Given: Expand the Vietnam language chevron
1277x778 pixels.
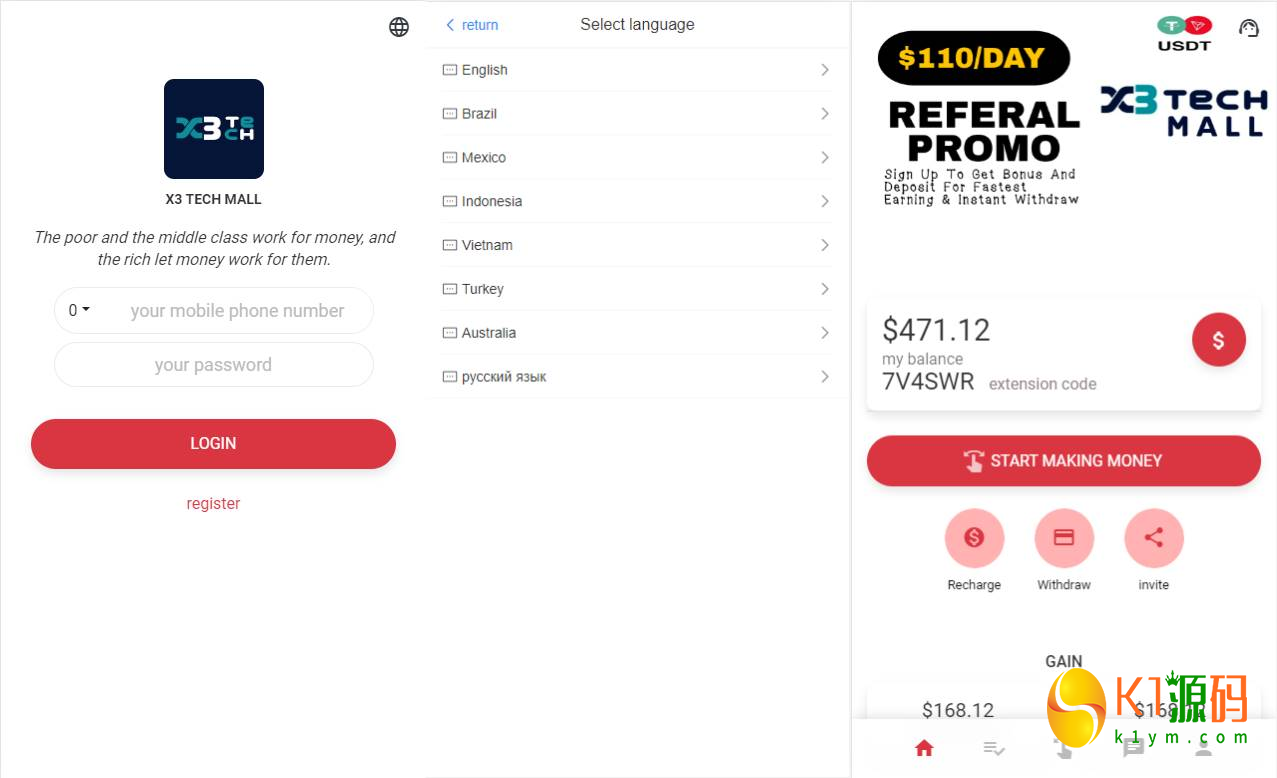Looking at the screenshot, I should (x=825, y=245).
